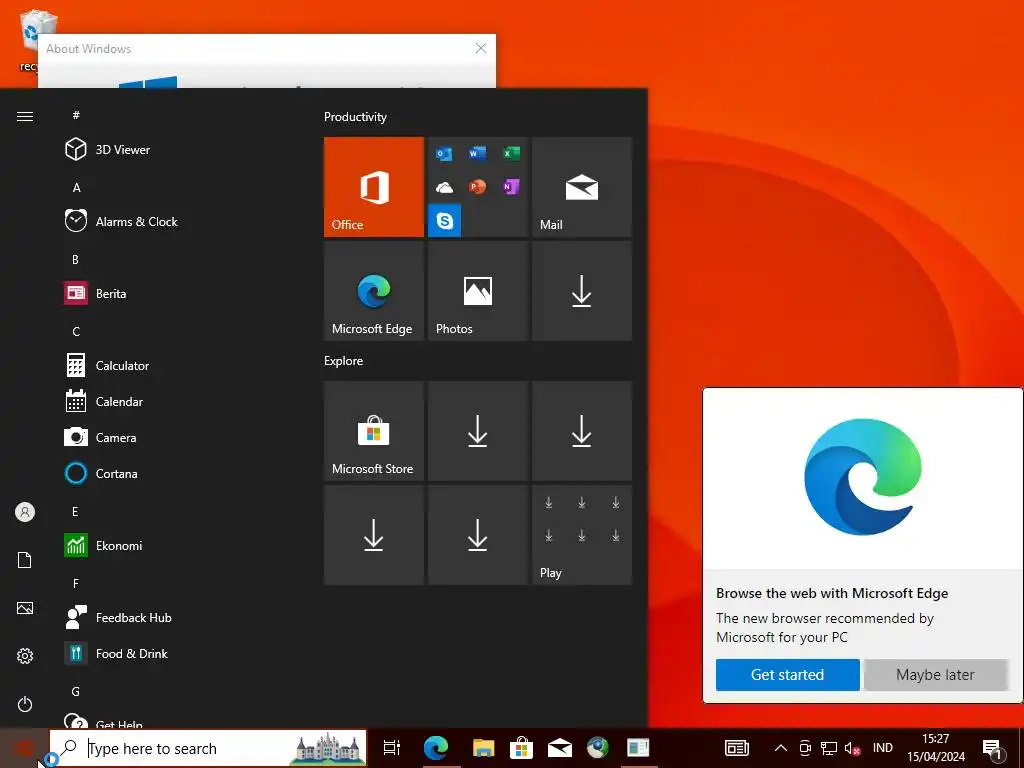Show hidden system tray icons

click(780, 748)
